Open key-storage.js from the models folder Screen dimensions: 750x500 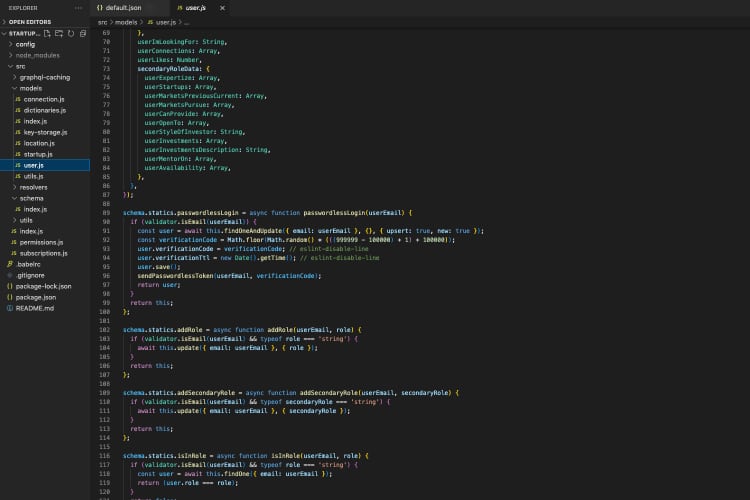click(x=45, y=132)
